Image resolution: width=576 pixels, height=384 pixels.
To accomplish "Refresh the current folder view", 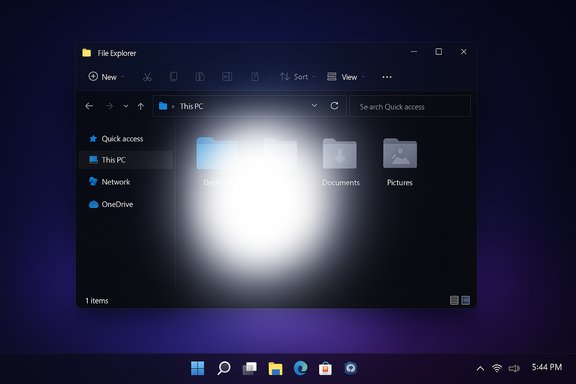I will click(x=334, y=106).
